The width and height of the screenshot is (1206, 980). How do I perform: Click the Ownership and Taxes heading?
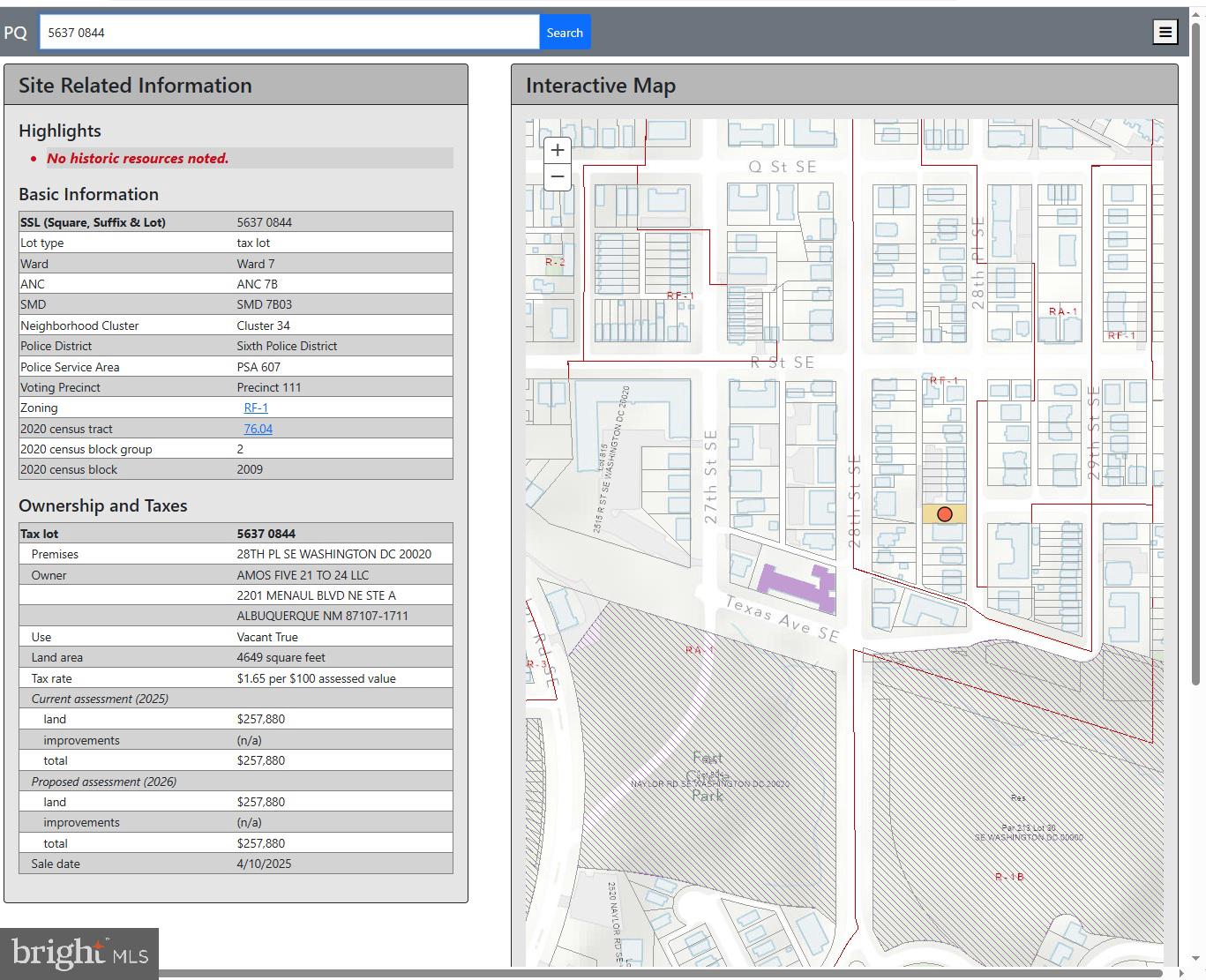click(103, 505)
